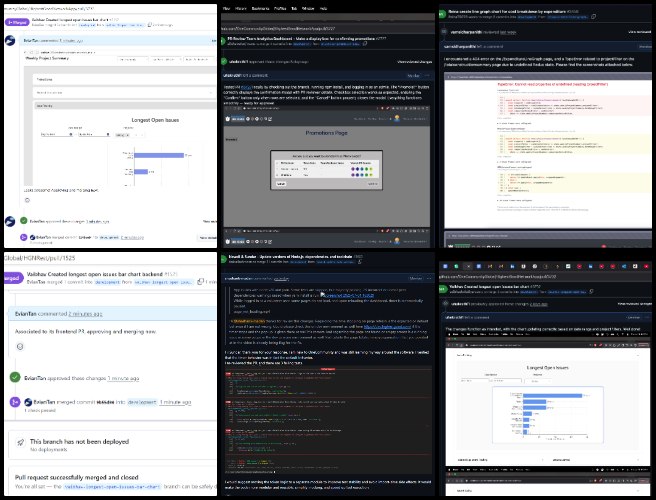The height and width of the screenshot is (500, 656).
Task: Toggle first reviewer row checkbox in Promotions modal
Action: 277,169
